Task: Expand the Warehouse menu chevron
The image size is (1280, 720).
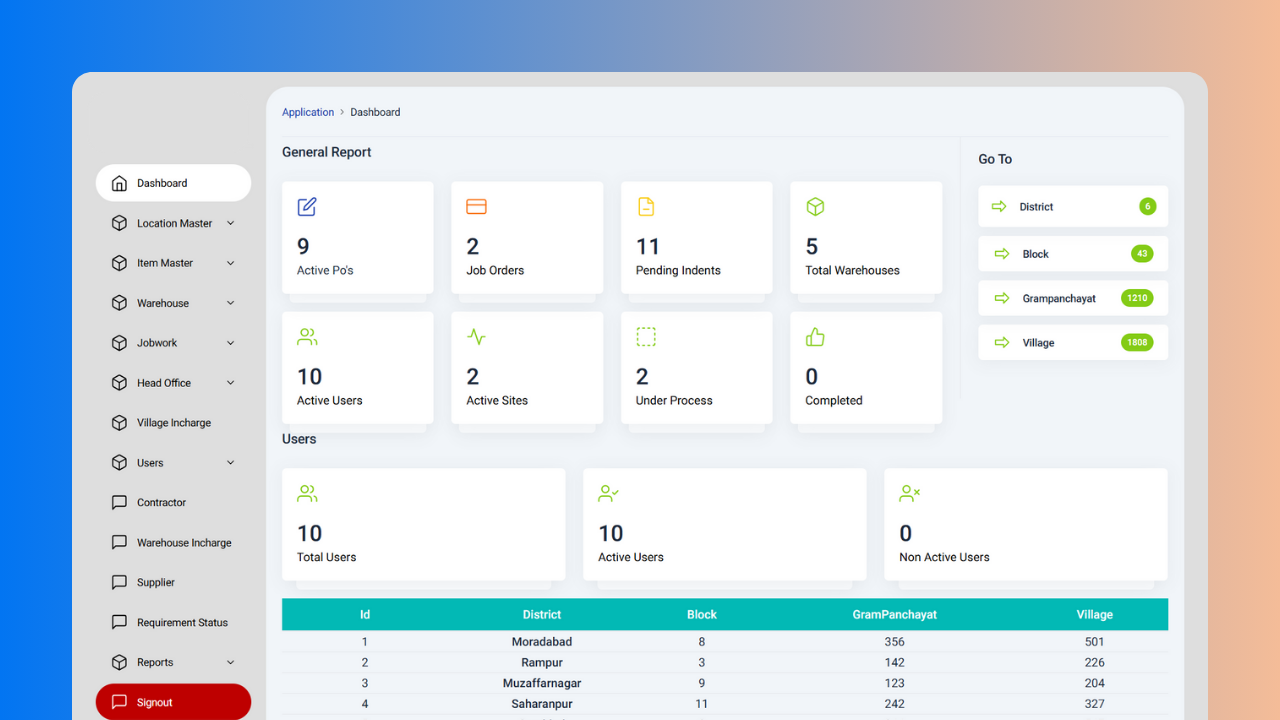Action: click(x=231, y=303)
